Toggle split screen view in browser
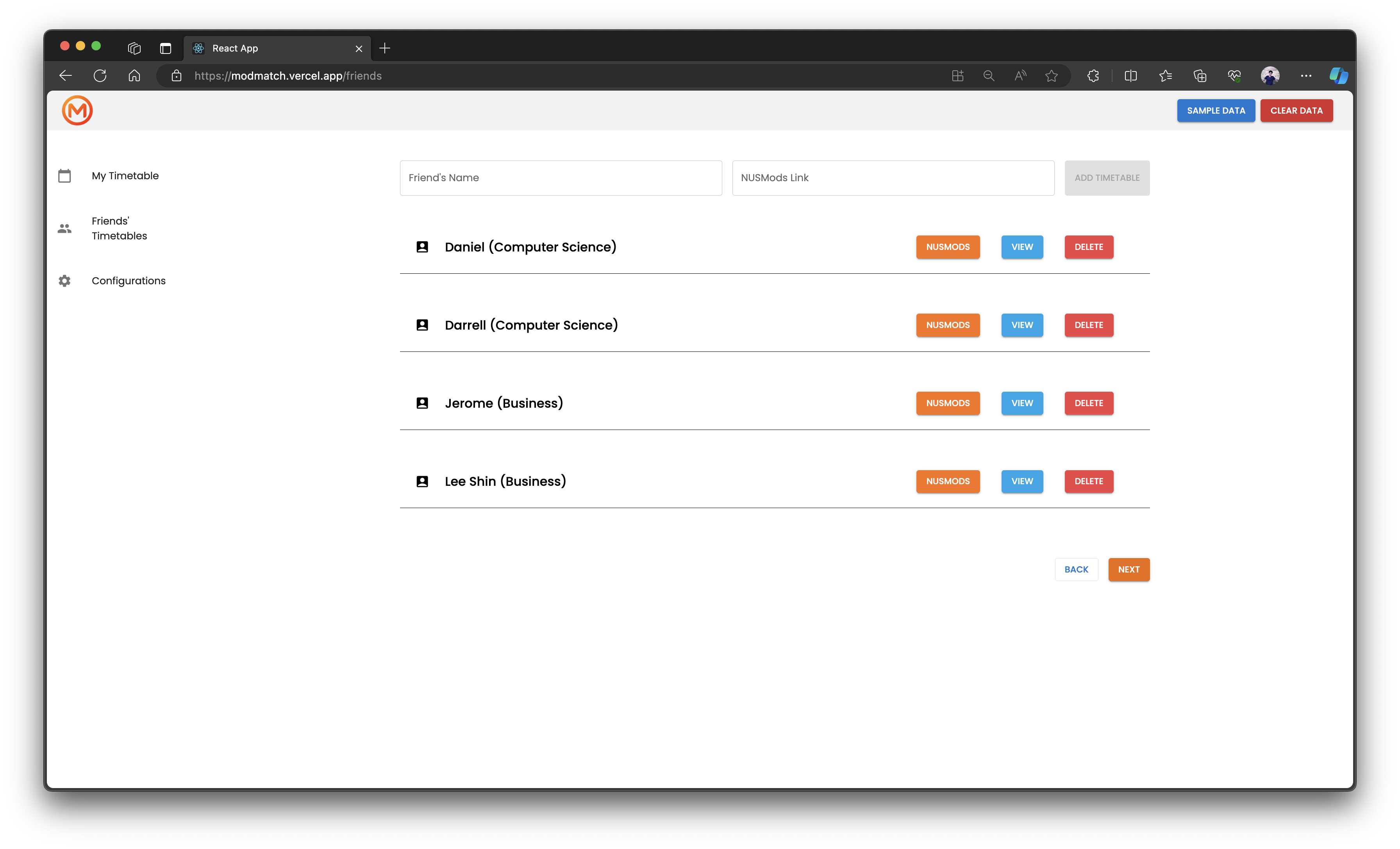This screenshot has height=849, width=1400. (x=1131, y=75)
